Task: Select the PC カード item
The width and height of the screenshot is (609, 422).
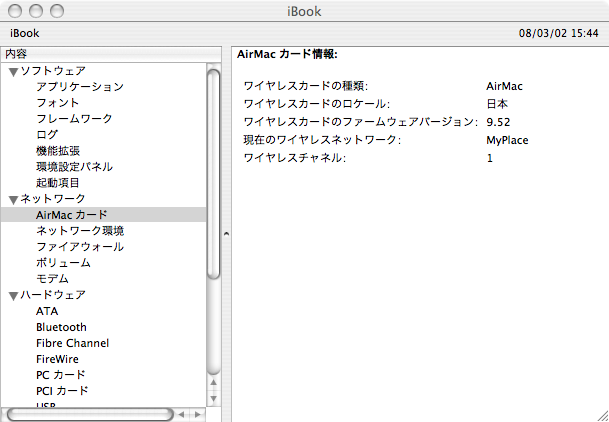Action: click(60, 375)
